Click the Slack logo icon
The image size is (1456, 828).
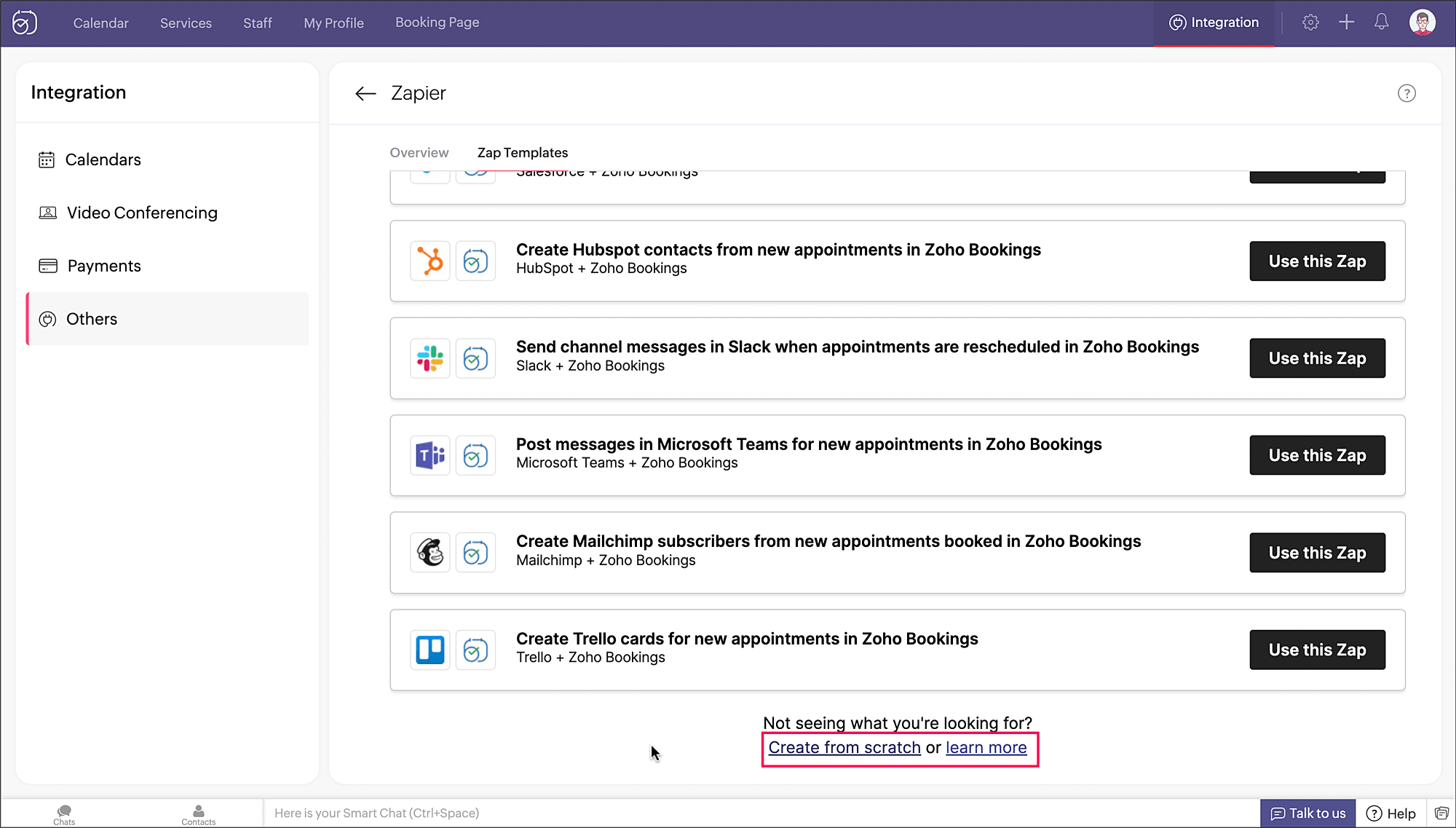[430, 358]
